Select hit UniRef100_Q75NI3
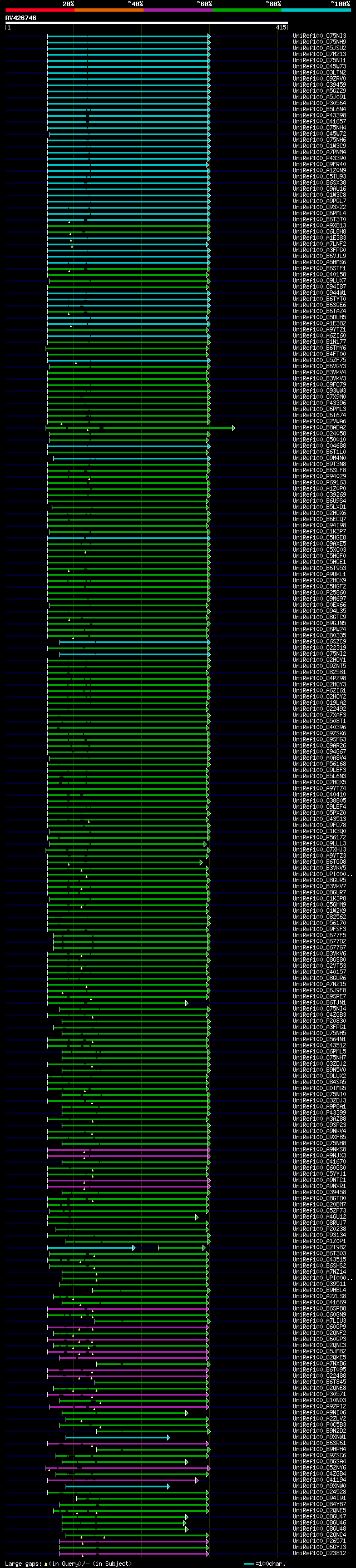Image resolution: width=356 pixels, height=1568 pixels. pyautogui.click(x=319, y=36)
